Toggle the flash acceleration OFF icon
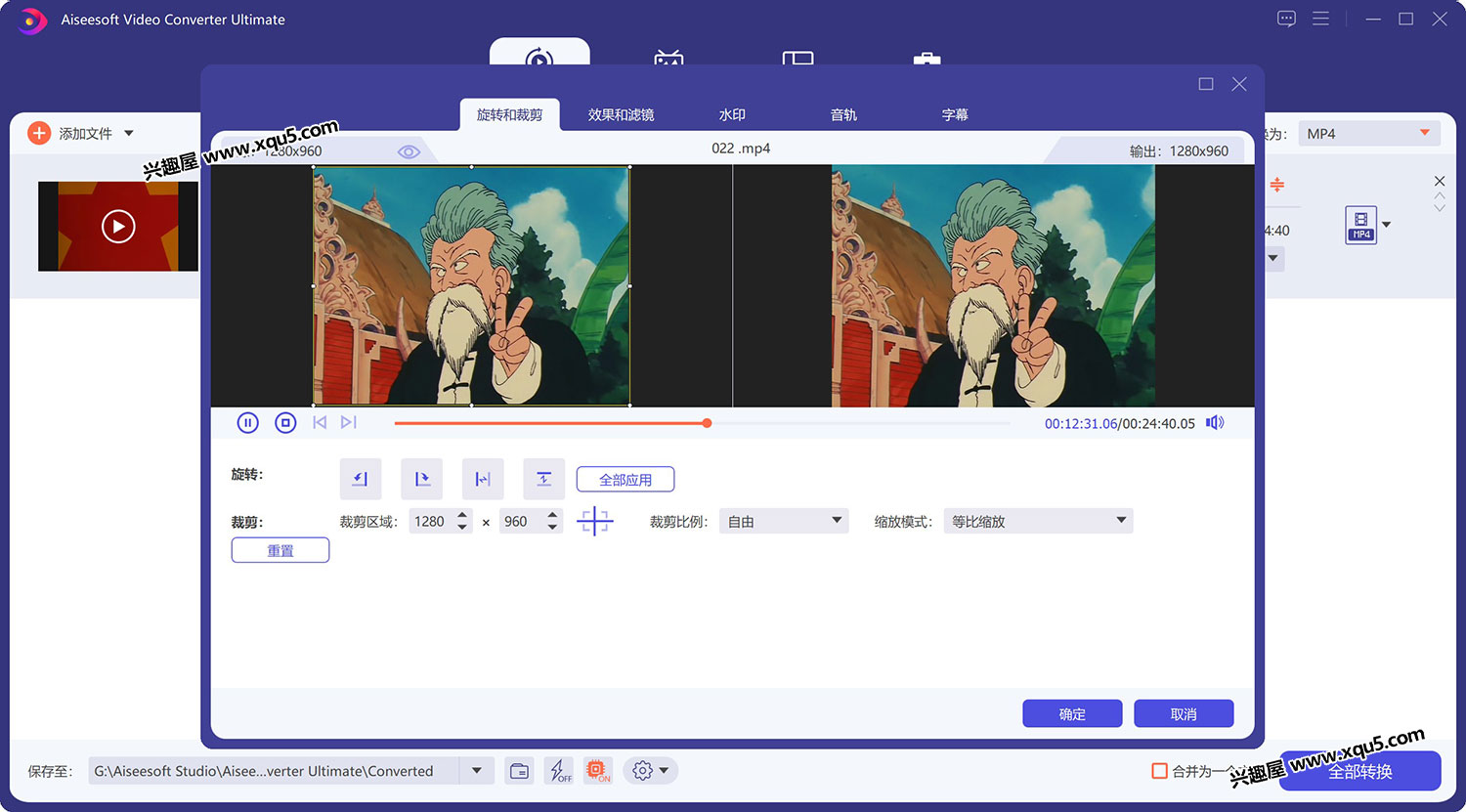The image size is (1466, 812). pyautogui.click(x=560, y=771)
